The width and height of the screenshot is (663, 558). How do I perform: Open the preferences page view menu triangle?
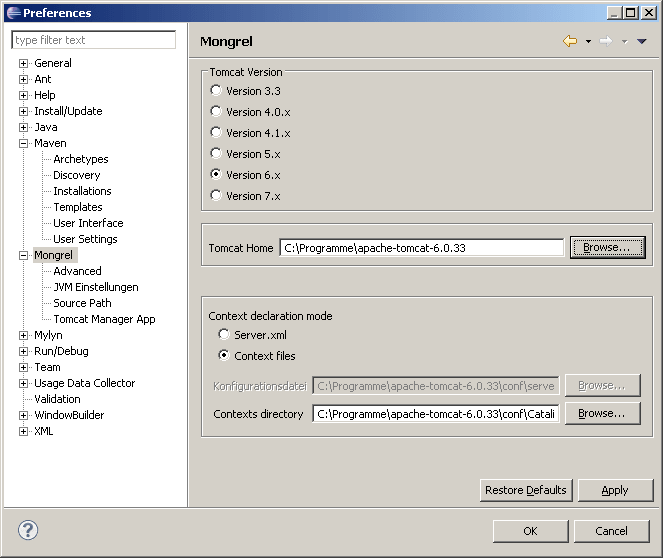(642, 41)
